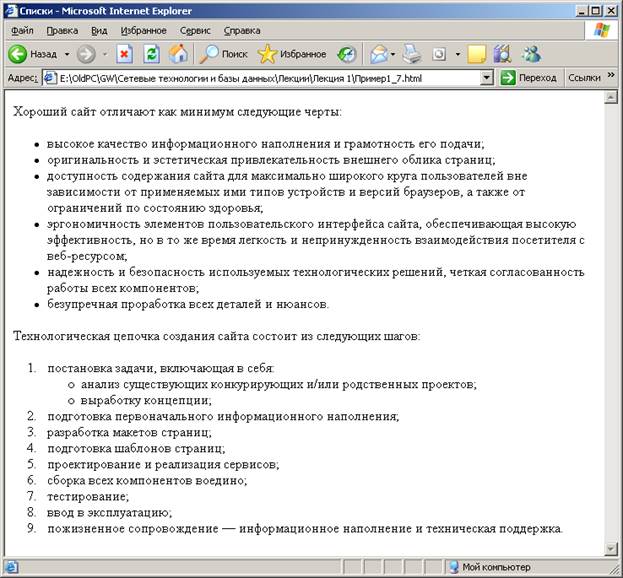The height and width of the screenshot is (578, 623).
Task: Open the Справка menu
Action: tap(242, 31)
